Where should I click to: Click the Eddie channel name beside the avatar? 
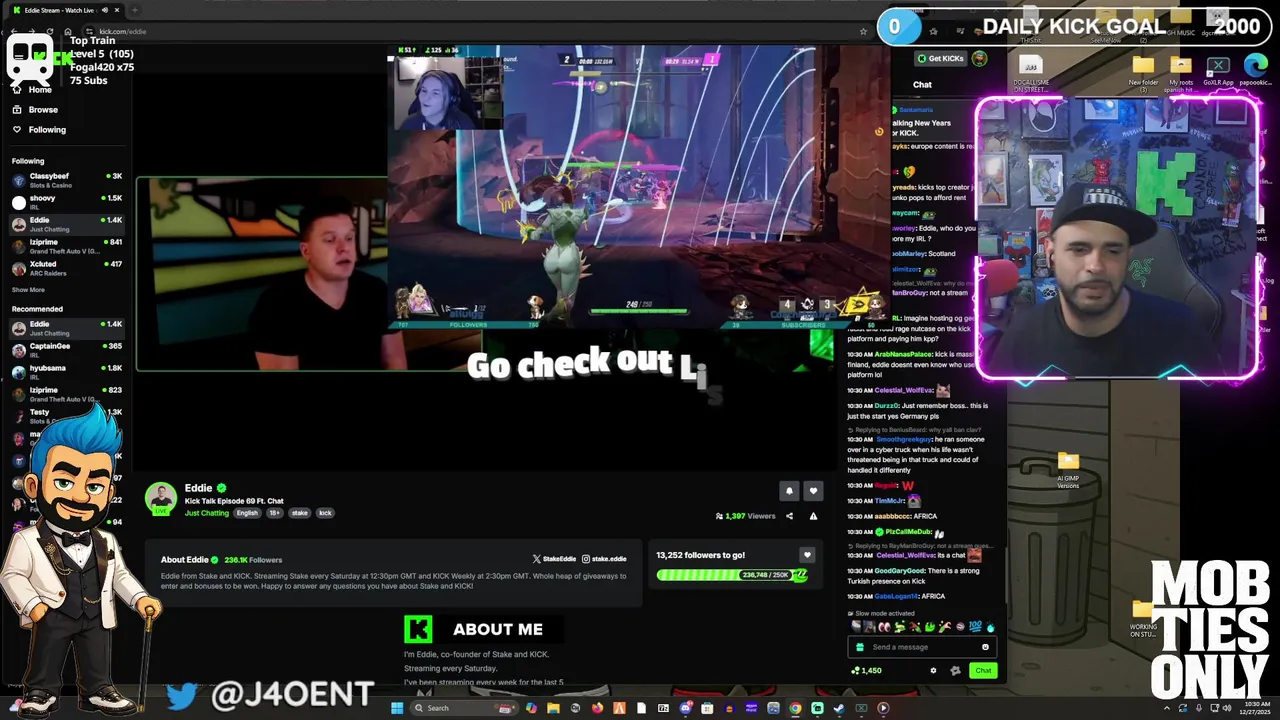click(x=198, y=488)
